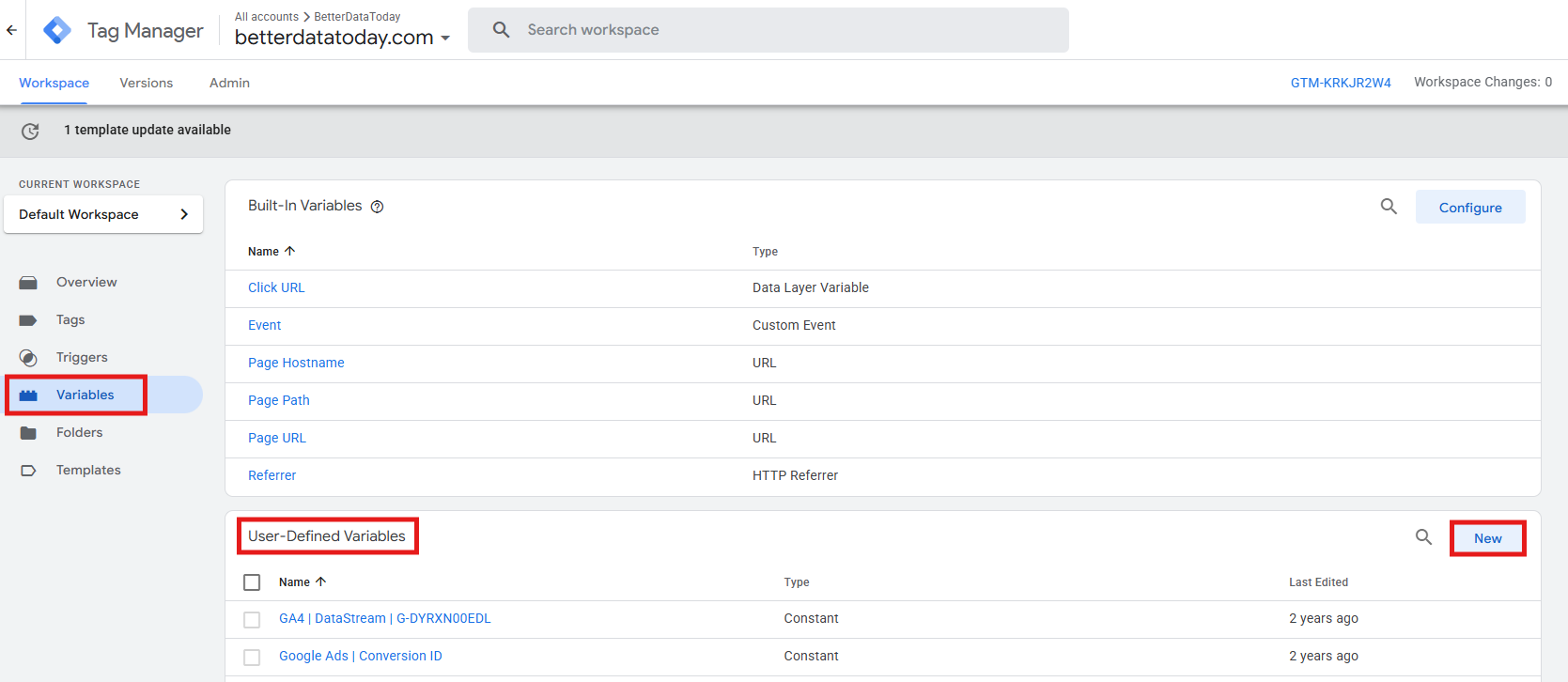Click the Triggers circle icon
The image size is (1568, 682).
28,358
